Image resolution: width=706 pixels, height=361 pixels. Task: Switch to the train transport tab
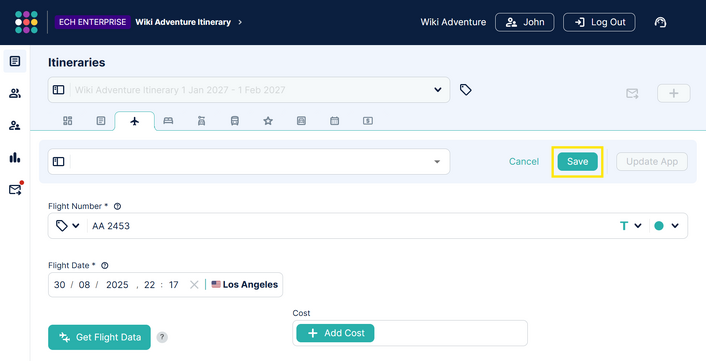click(x=201, y=121)
